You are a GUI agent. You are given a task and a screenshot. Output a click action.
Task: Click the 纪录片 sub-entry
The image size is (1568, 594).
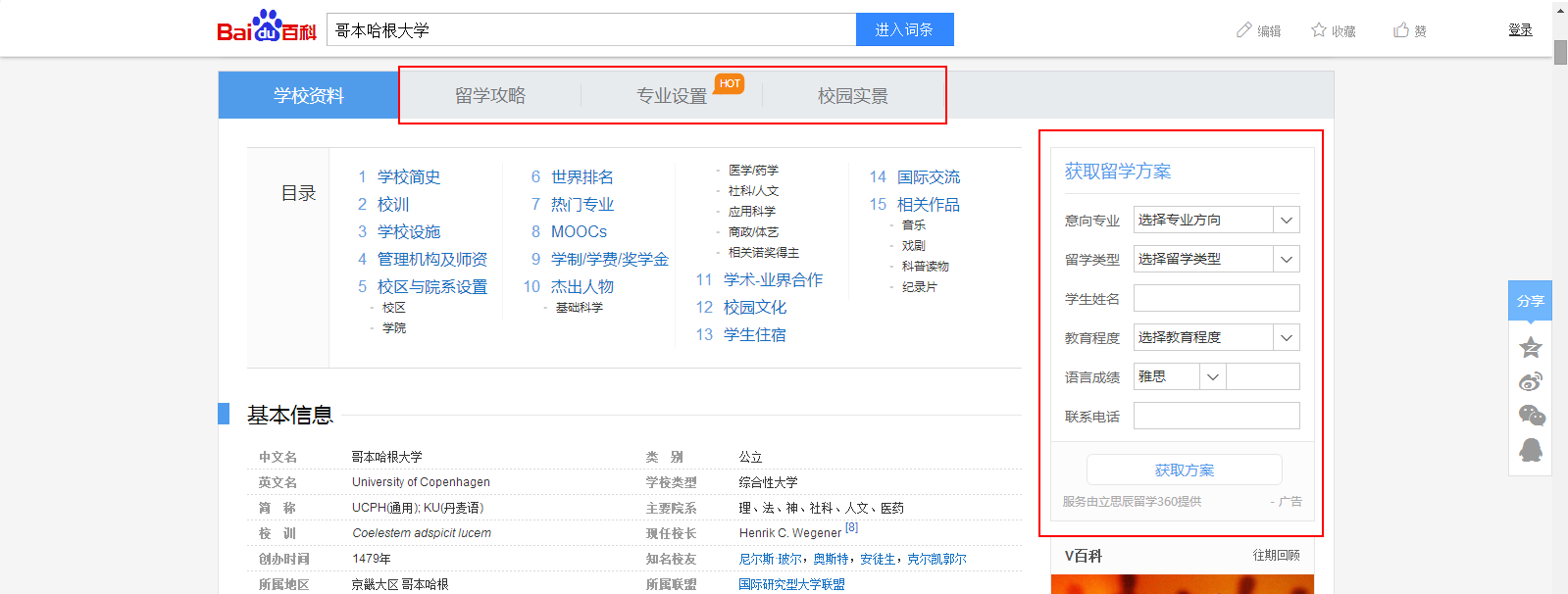[920, 287]
